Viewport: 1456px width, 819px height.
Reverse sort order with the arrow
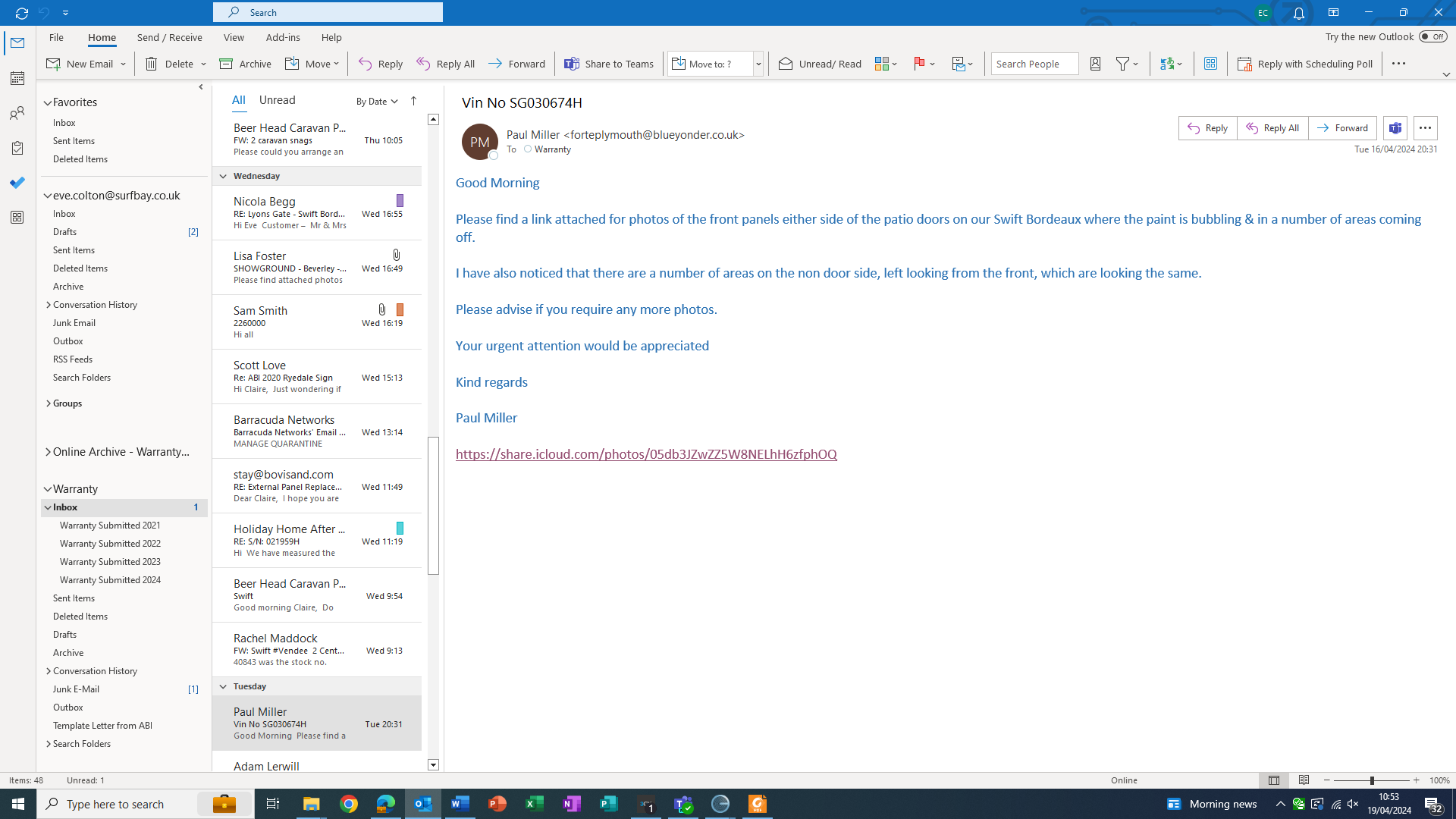(413, 101)
